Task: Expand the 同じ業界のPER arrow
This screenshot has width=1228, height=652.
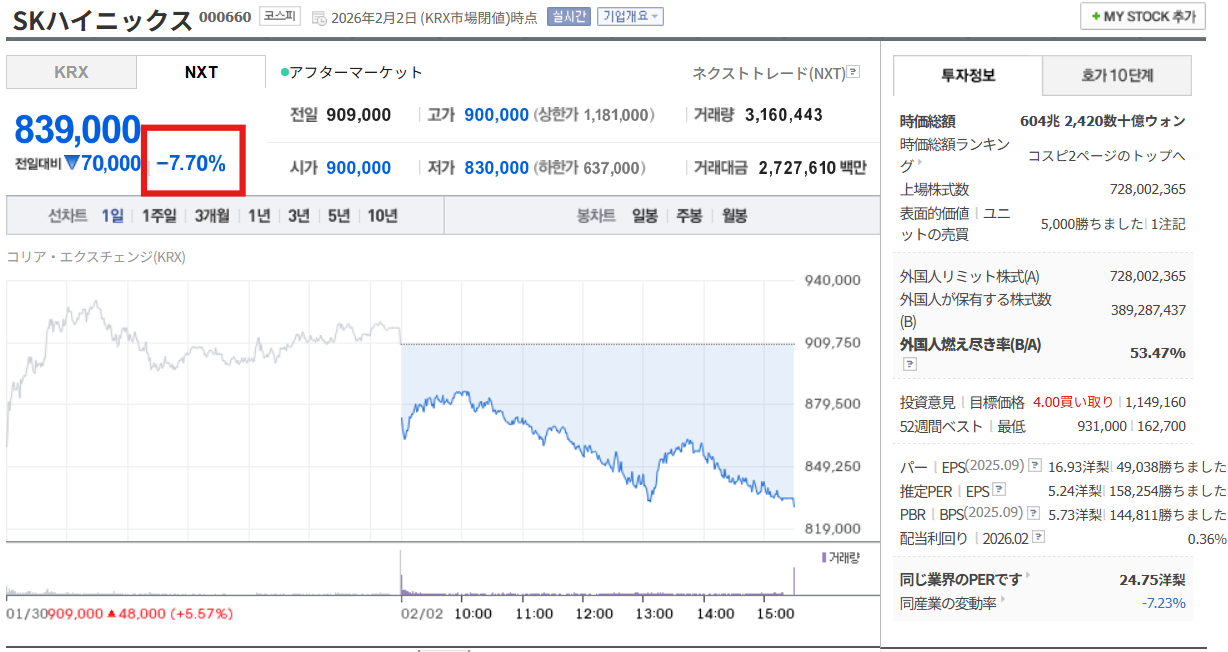Action: click(1027, 577)
